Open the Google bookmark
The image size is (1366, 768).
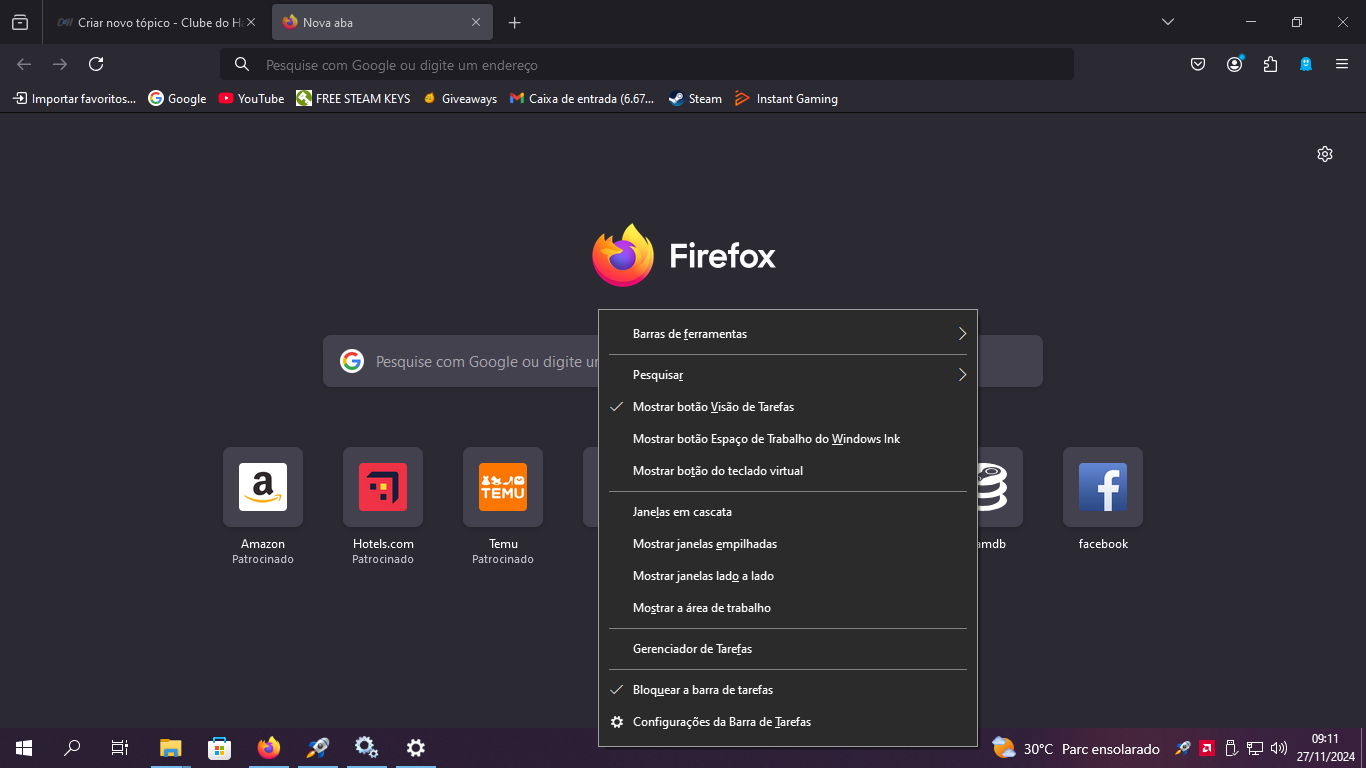pyautogui.click(x=177, y=98)
